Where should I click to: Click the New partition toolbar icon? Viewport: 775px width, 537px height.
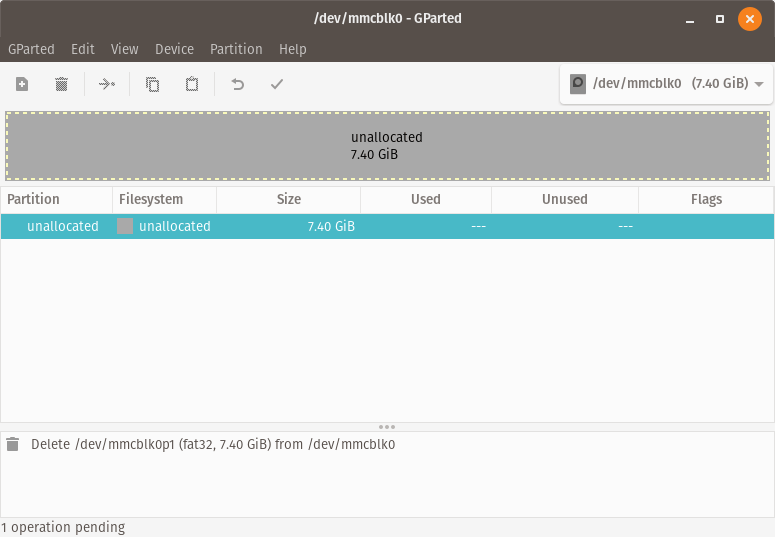click(x=22, y=84)
